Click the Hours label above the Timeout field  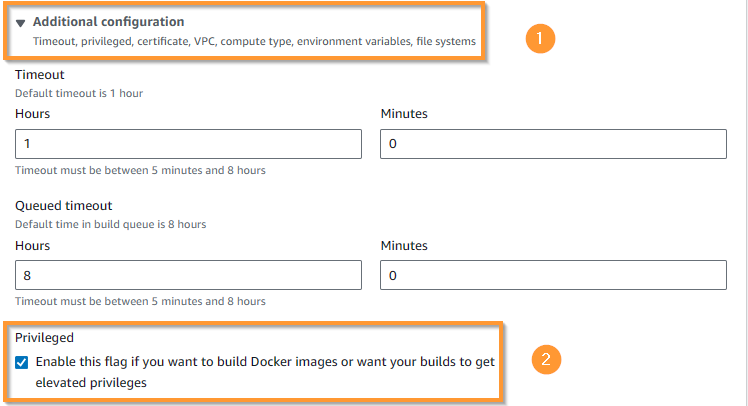coord(32,114)
